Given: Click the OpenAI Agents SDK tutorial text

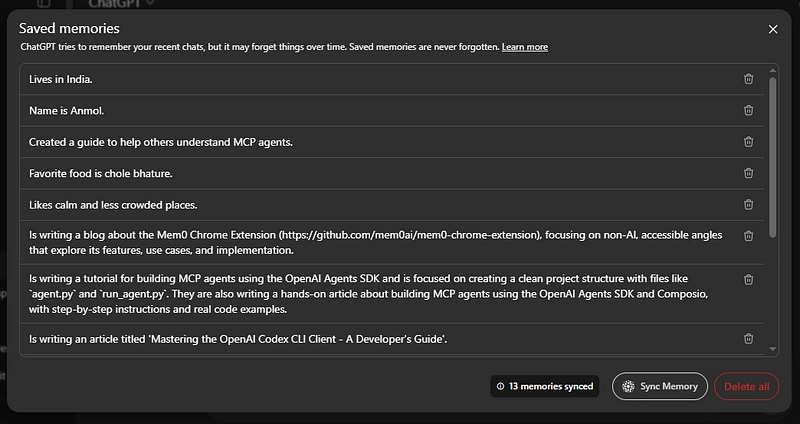Looking at the screenshot, I should coord(368,294).
